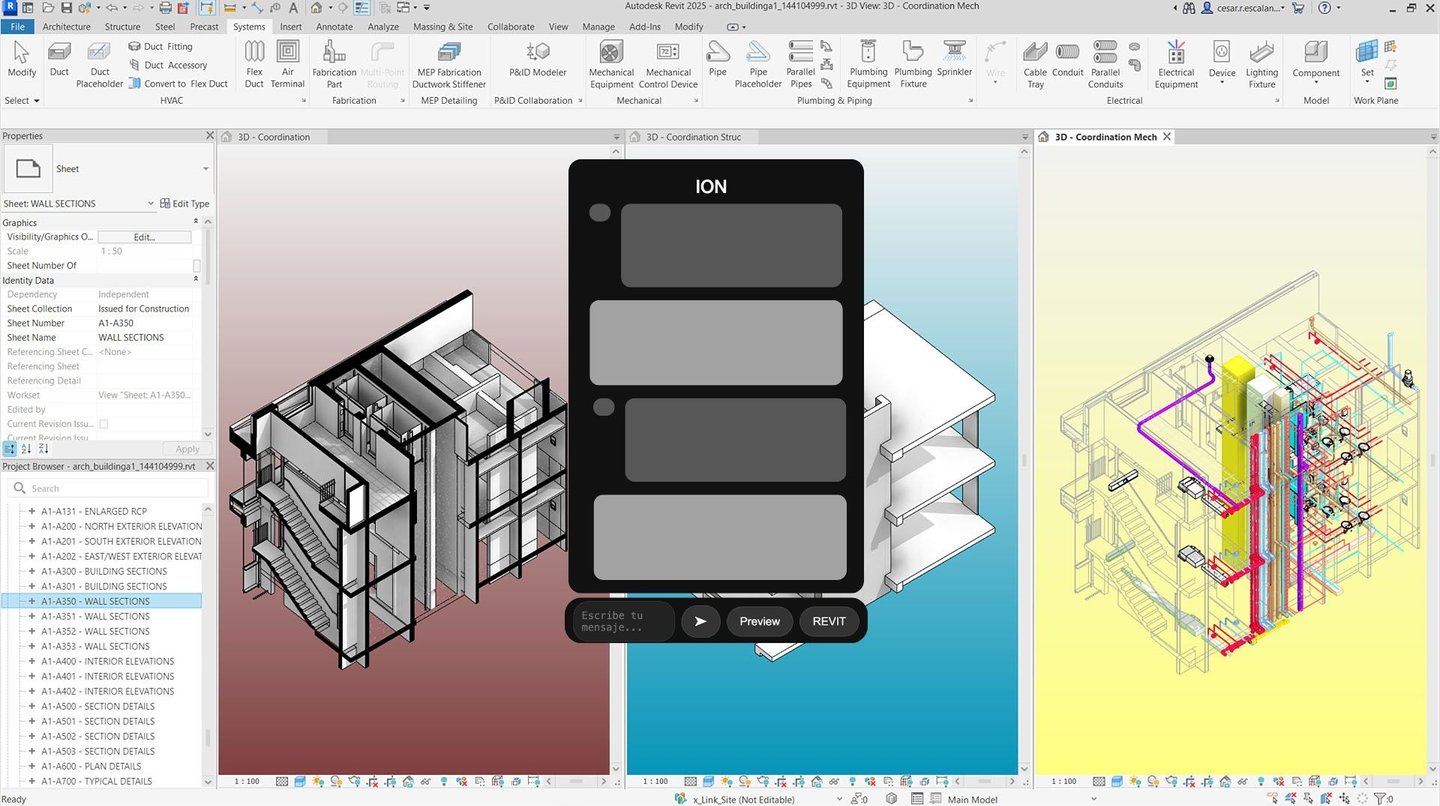Place a Plumbing Fixture
The width and height of the screenshot is (1440, 806).
[x=912, y=64]
